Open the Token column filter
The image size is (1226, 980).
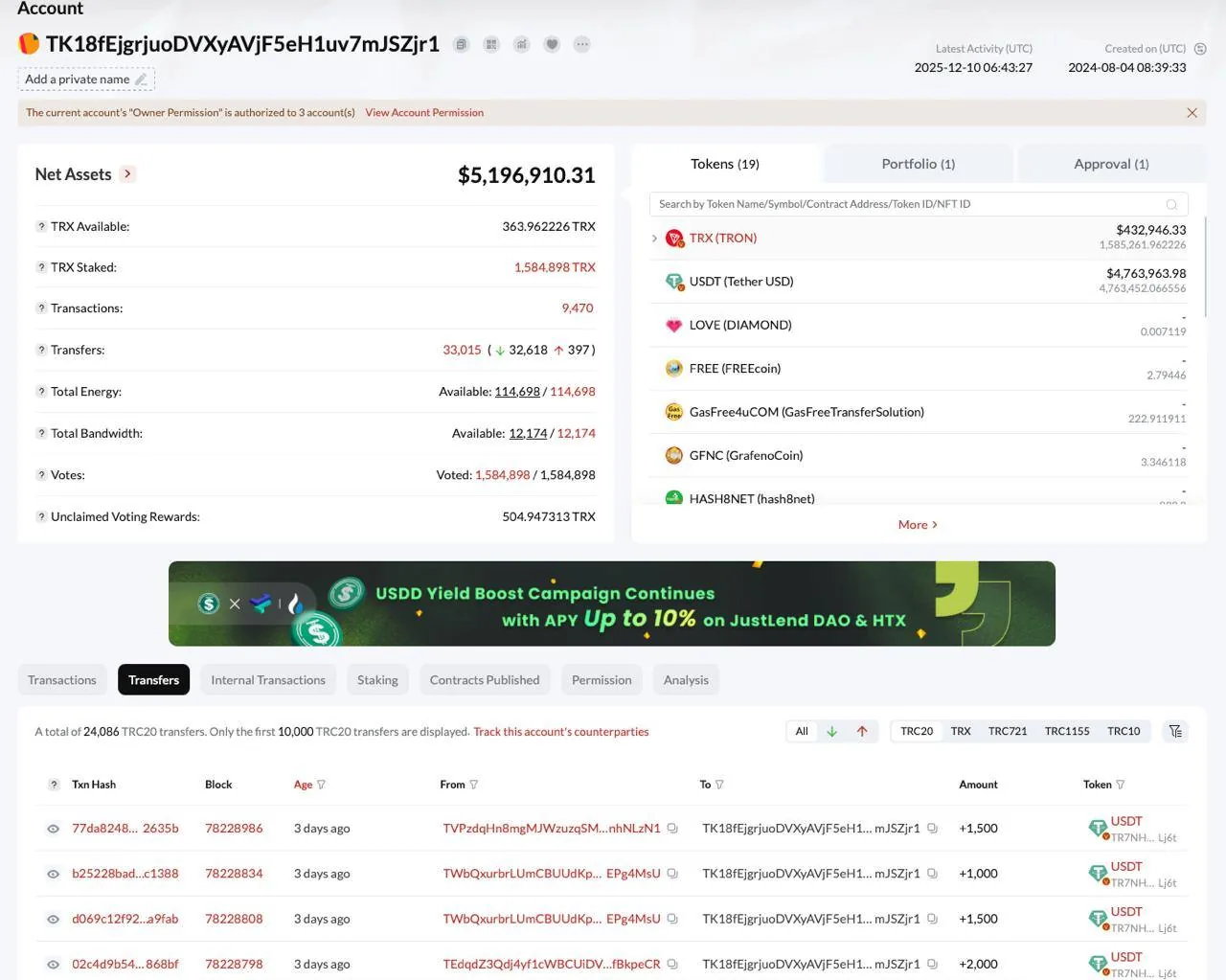coord(1121,785)
